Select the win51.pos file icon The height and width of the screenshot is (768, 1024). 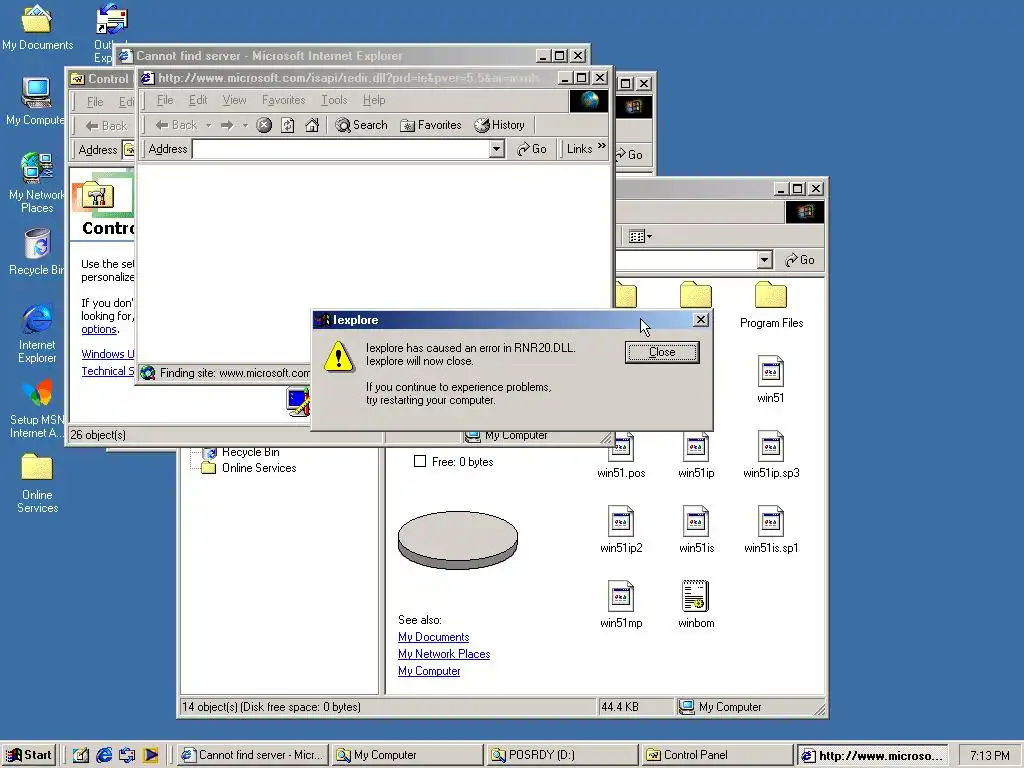621,456
